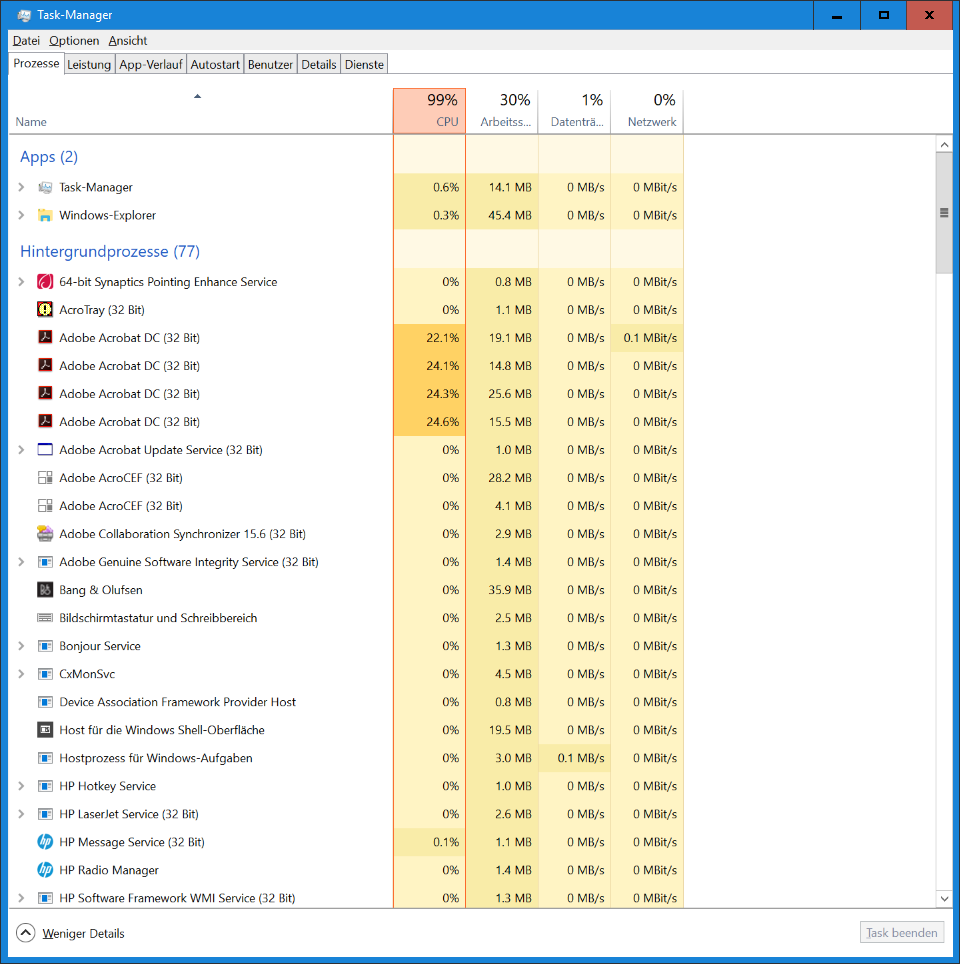Expand the CxMonSvc row
The width and height of the screenshot is (964, 964).
22,674
